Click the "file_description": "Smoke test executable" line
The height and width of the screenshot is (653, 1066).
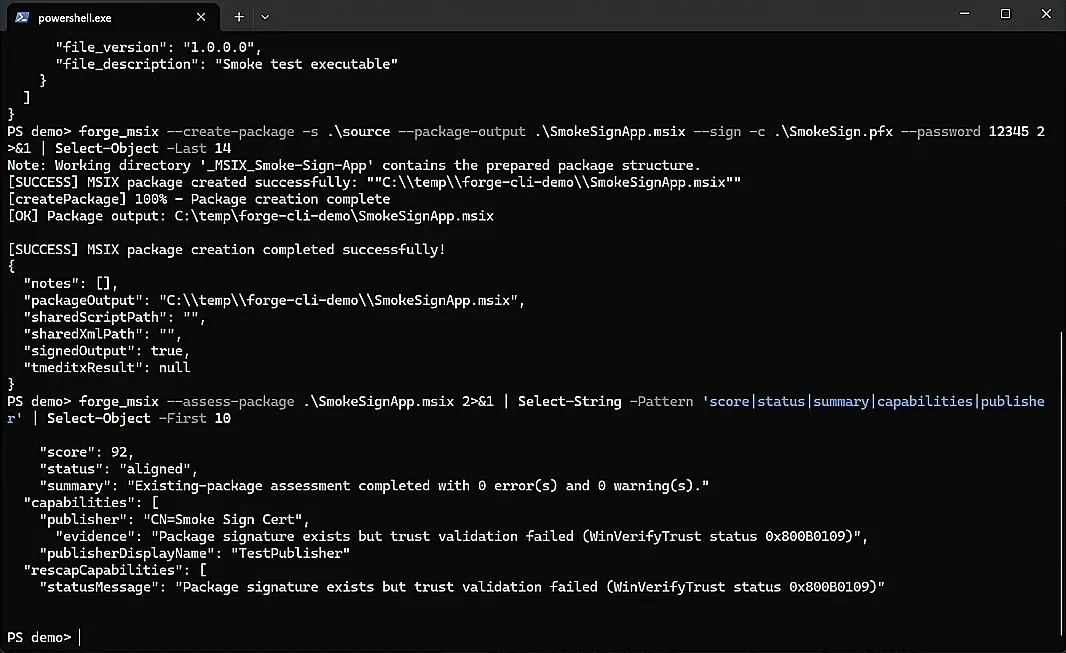click(226, 64)
